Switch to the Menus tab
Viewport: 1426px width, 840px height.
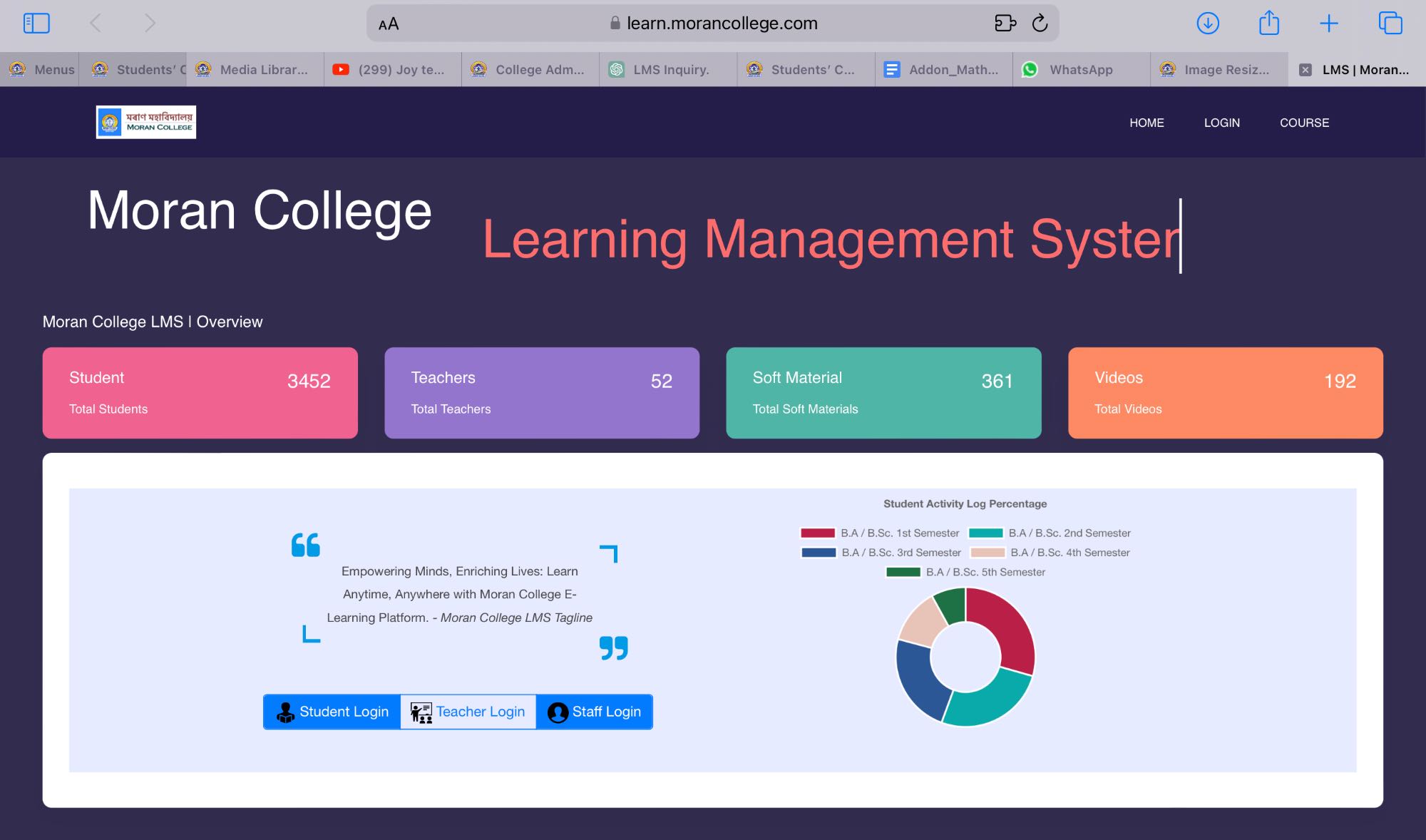click(x=40, y=70)
